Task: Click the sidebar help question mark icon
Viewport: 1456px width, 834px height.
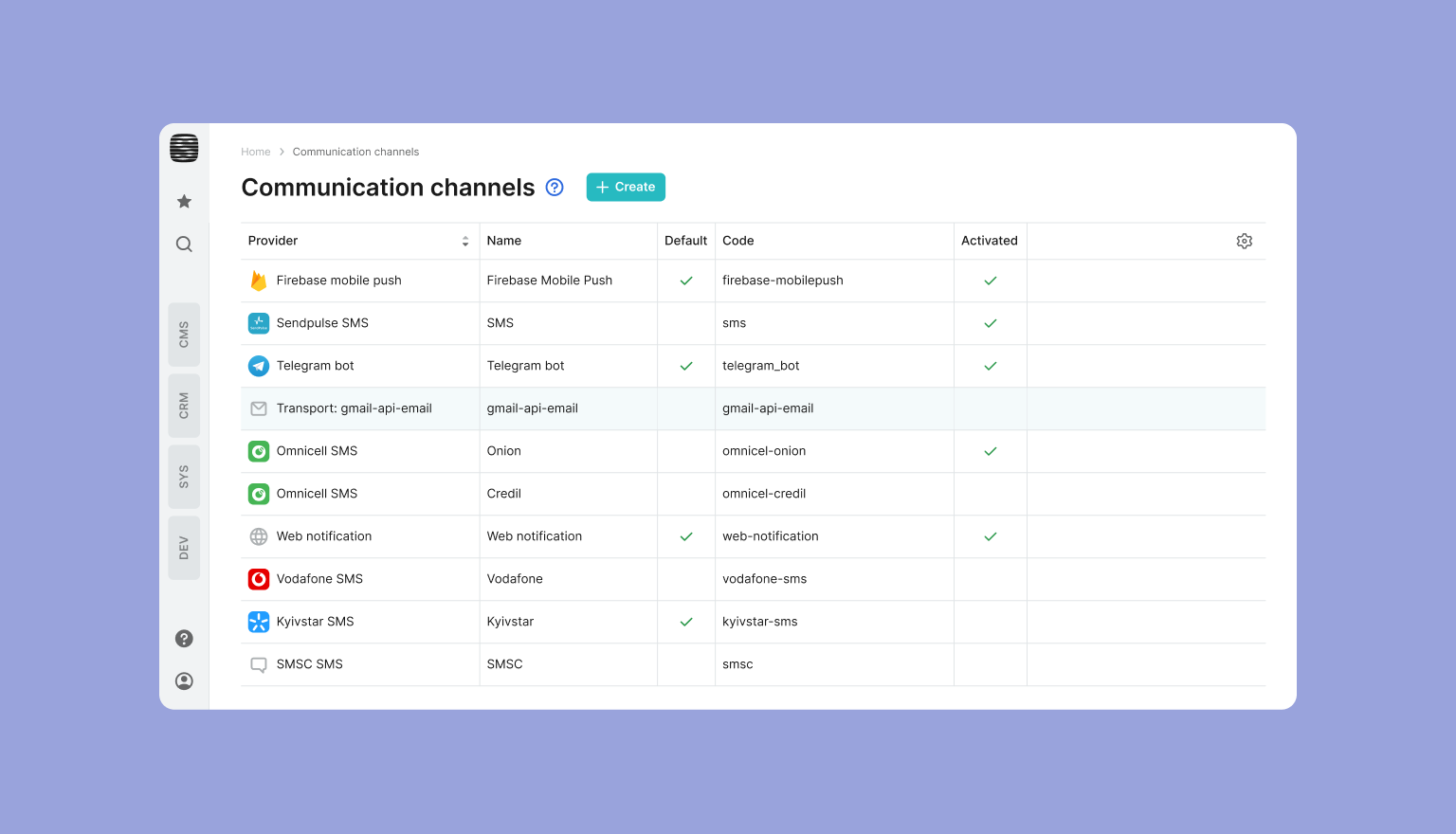Action: tap(184, 639)
